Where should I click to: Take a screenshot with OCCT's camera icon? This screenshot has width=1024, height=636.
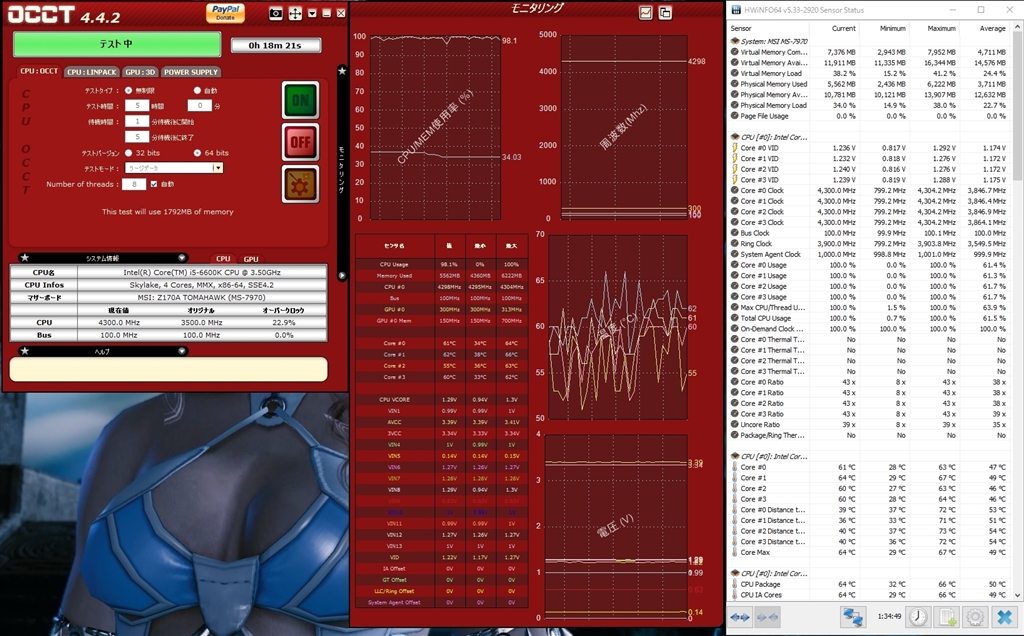pos(276,14)
